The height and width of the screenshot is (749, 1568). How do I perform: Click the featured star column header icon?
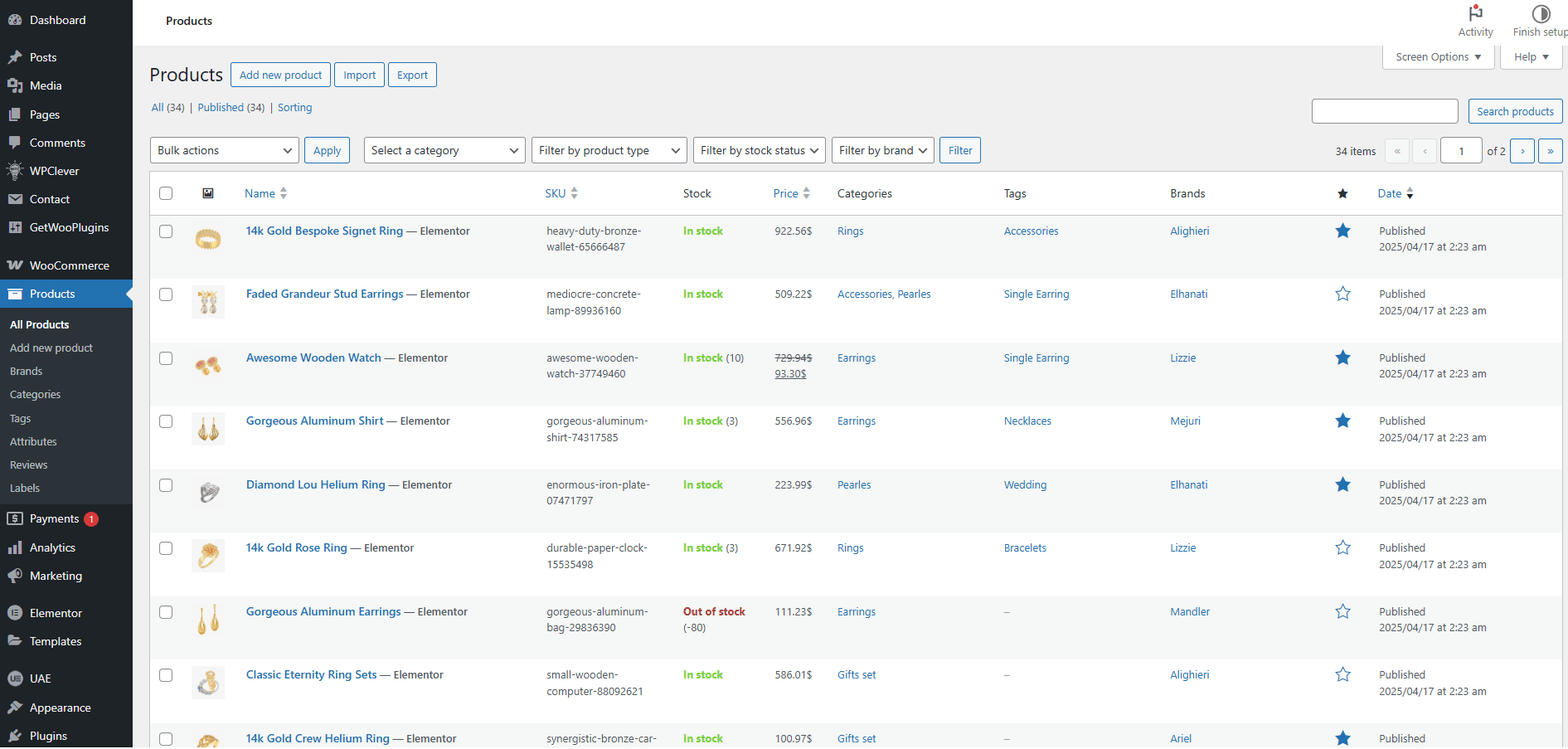coord(1342,194)
